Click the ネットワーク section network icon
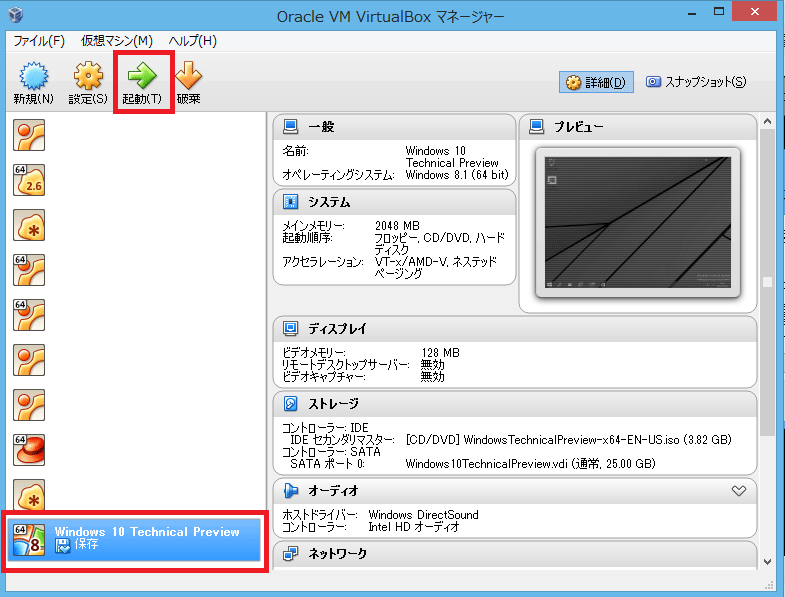785x597 pixels. pos(290,553)
